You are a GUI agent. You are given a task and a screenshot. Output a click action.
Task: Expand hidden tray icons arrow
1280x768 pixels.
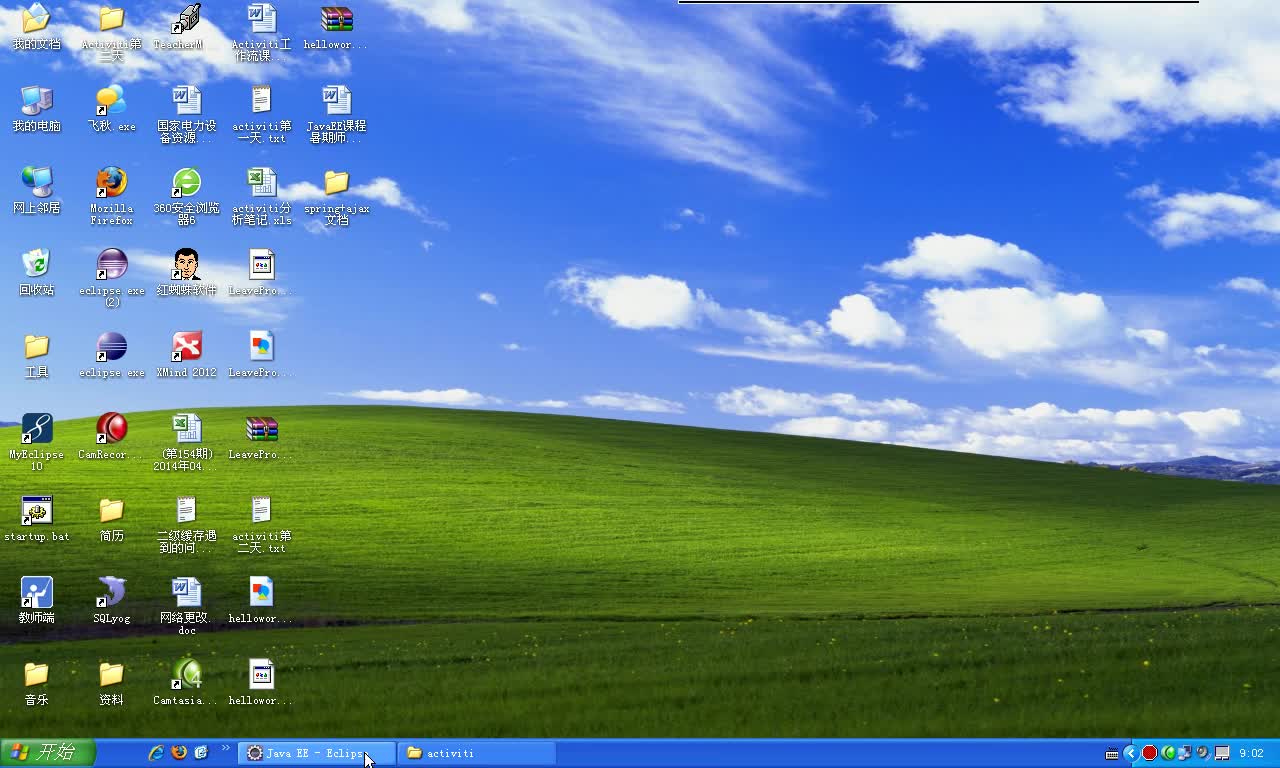(1131, 753)
